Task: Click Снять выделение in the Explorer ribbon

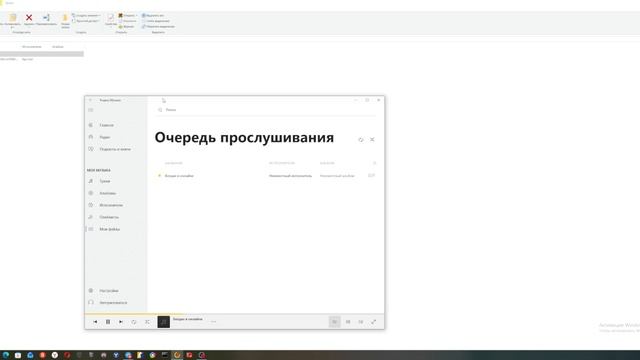Action: click(156, 21)
